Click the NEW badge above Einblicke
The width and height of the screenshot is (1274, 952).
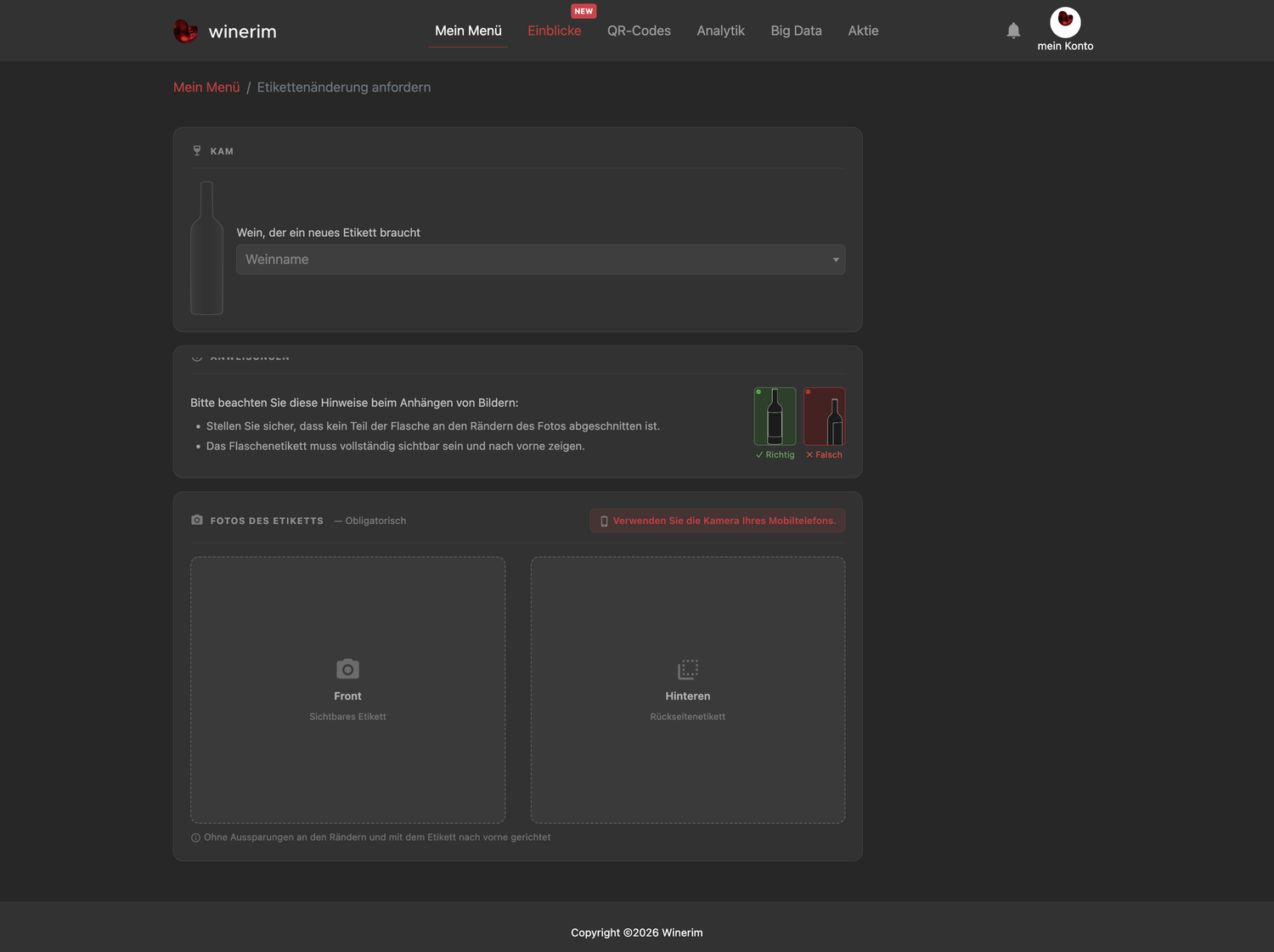(x=583, y=11)
